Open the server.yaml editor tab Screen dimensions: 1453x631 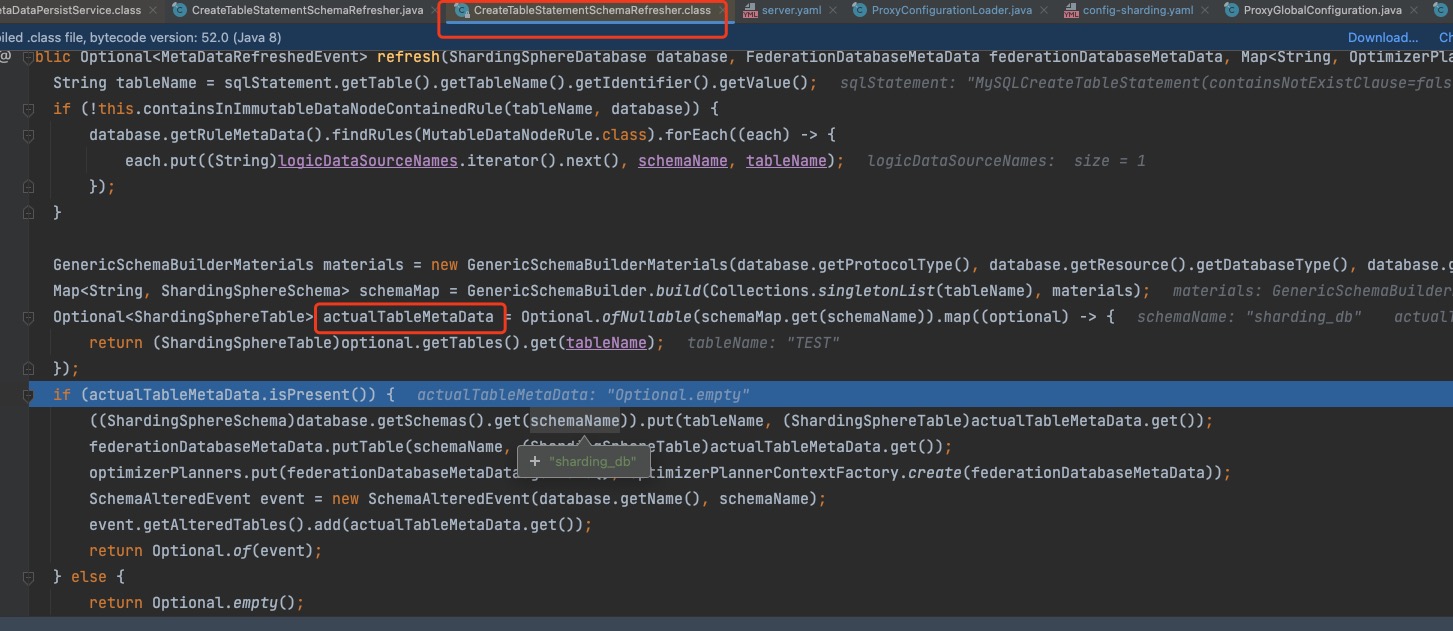[791, 10]
